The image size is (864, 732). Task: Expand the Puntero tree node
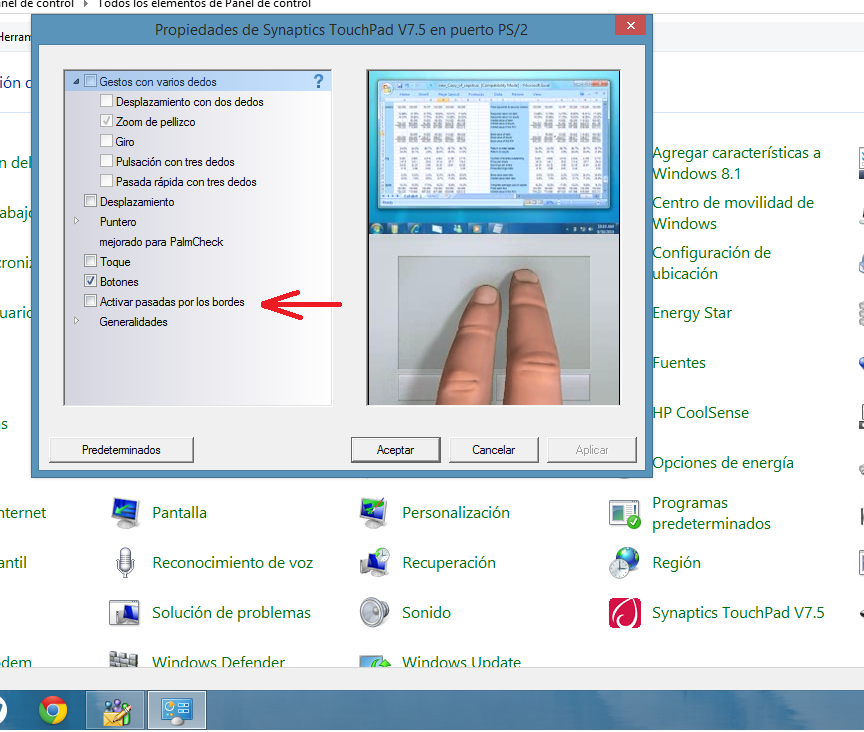pyautogui.click(x=76, y=221)
